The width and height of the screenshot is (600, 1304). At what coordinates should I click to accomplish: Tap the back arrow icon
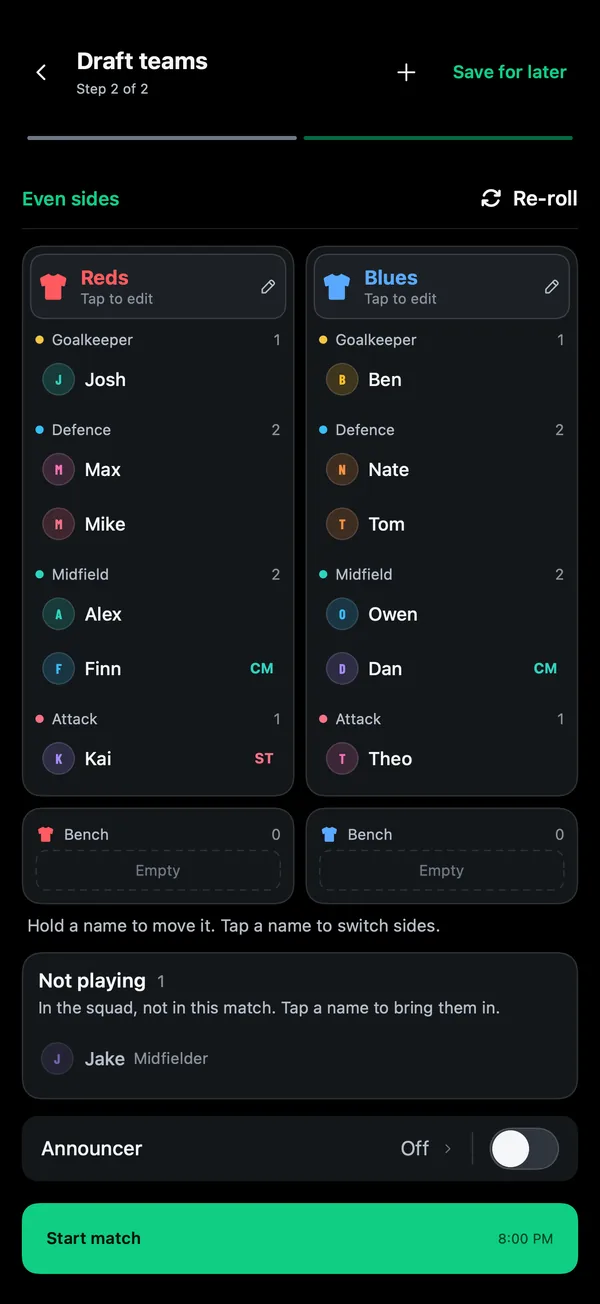pyautogui.click(x=41, y=72)
